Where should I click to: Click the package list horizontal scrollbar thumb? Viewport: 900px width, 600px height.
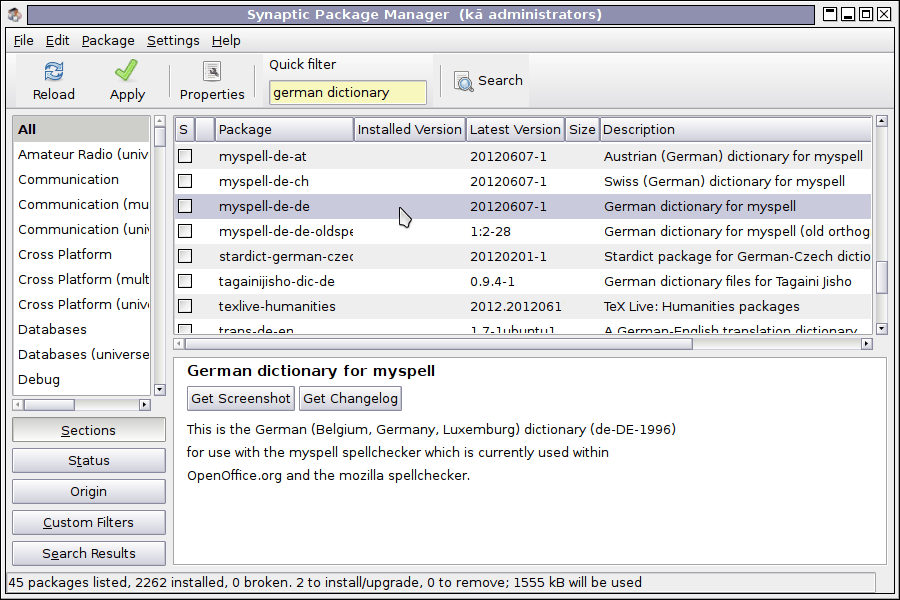439,343
